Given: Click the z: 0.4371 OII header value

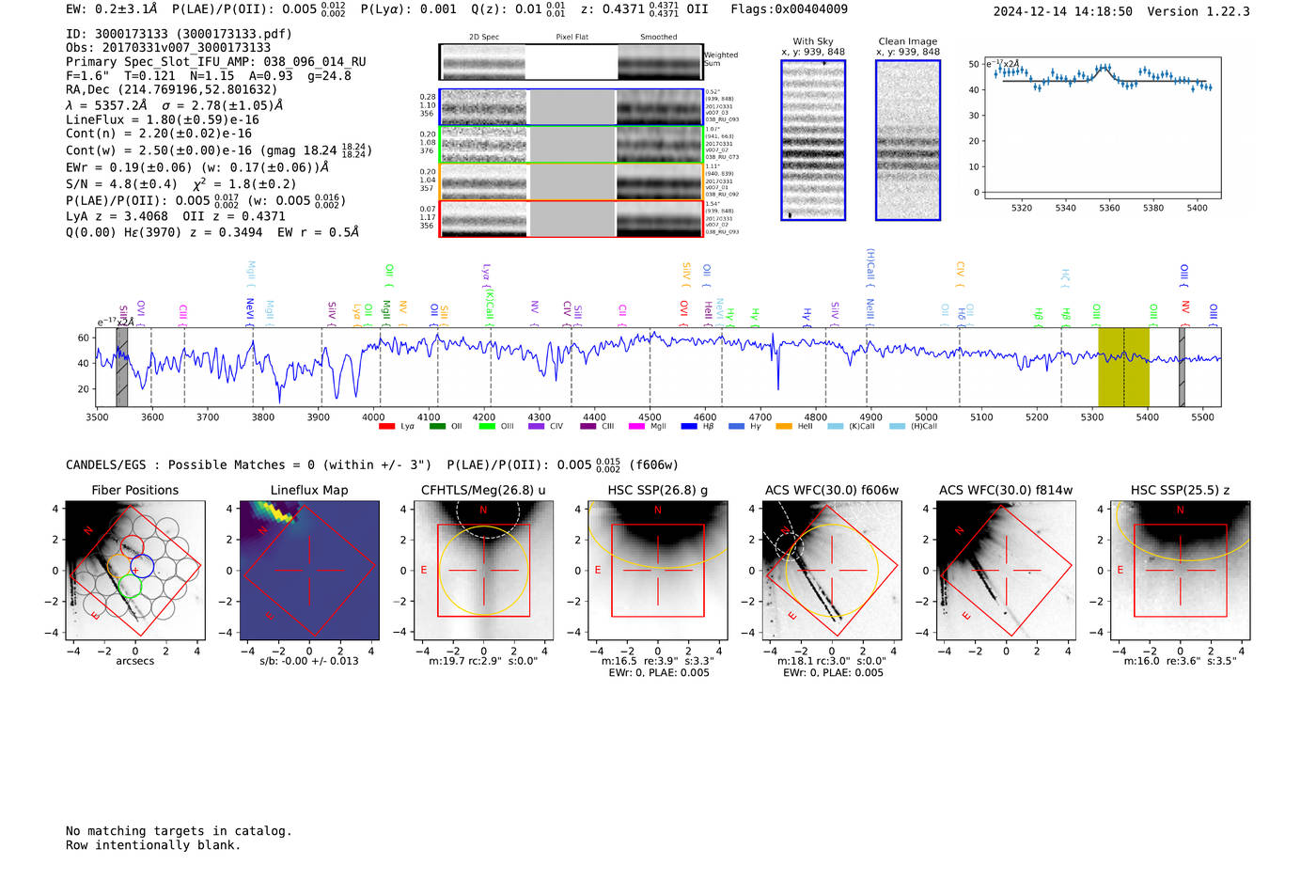Looking at the screenshot, I should pos(644,9).
